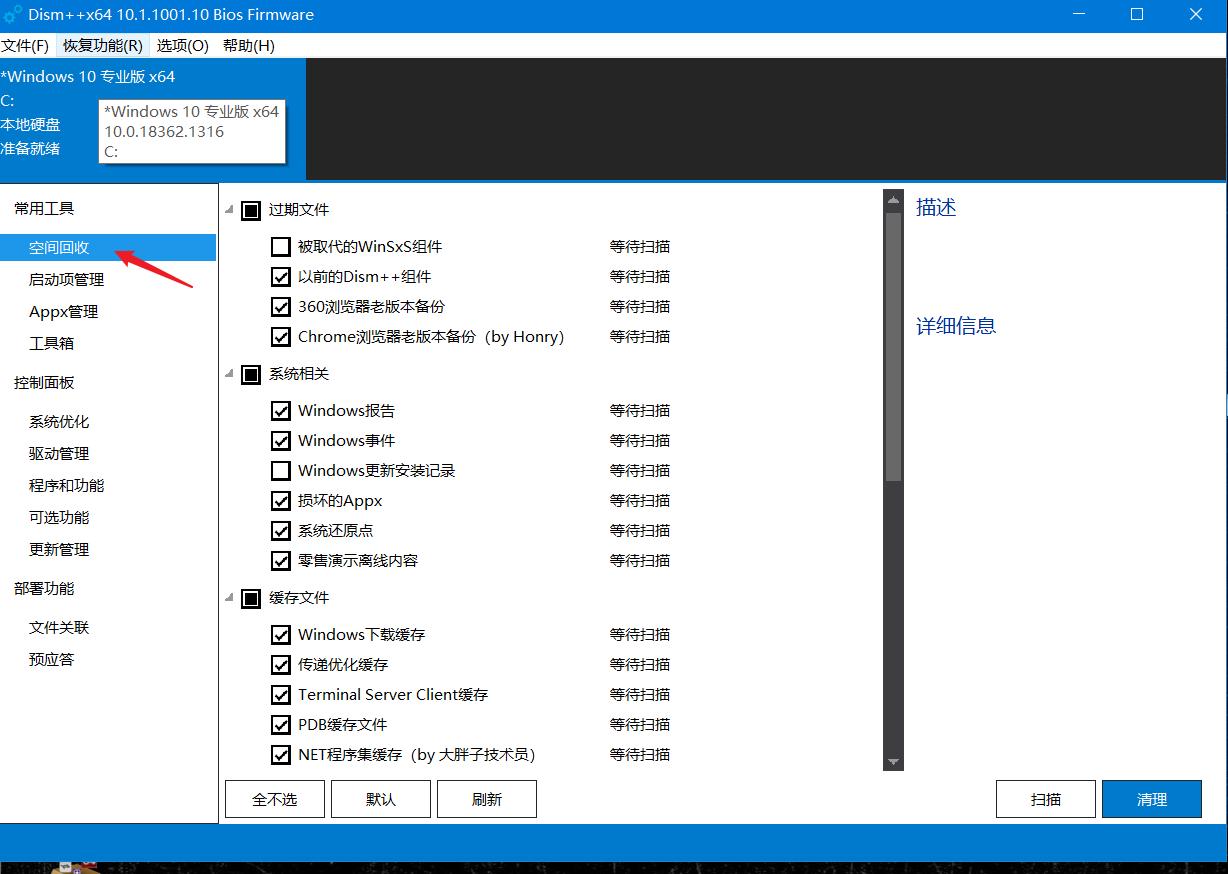Switch to Appx管理
1228x874 pixels.
click(x=62, y=311)
